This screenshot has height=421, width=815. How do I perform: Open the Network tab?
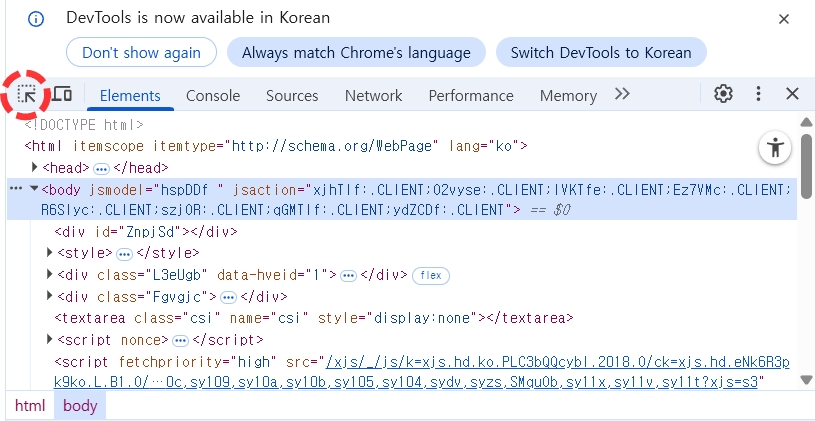coord(373,96)
